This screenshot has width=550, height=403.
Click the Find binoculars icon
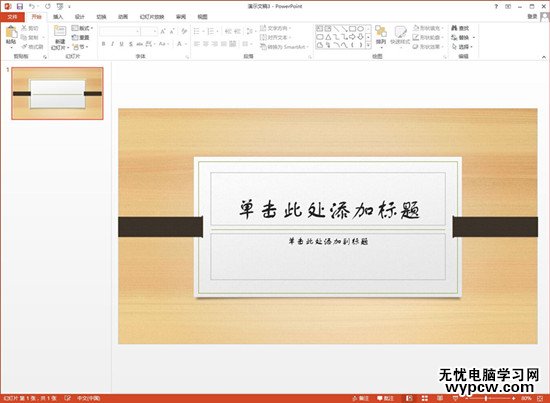(x=454, y=28)
